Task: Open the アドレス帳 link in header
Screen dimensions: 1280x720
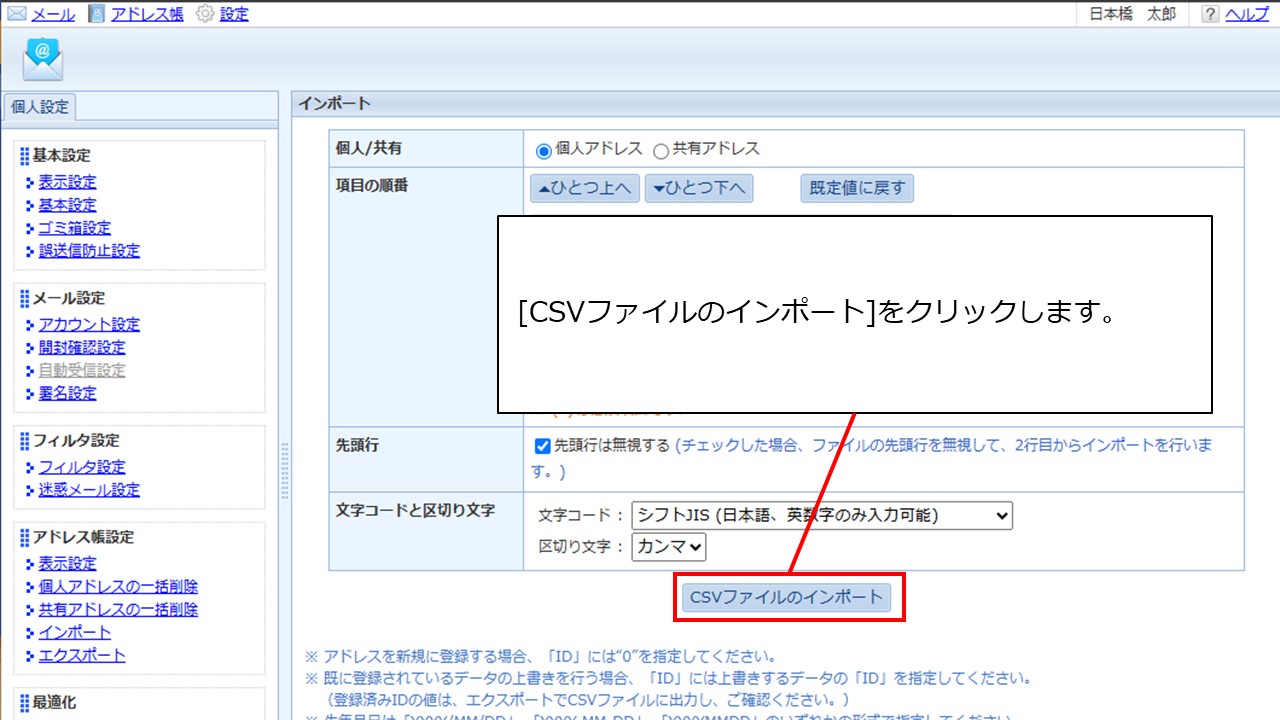Action: click(x=147, y=14)
